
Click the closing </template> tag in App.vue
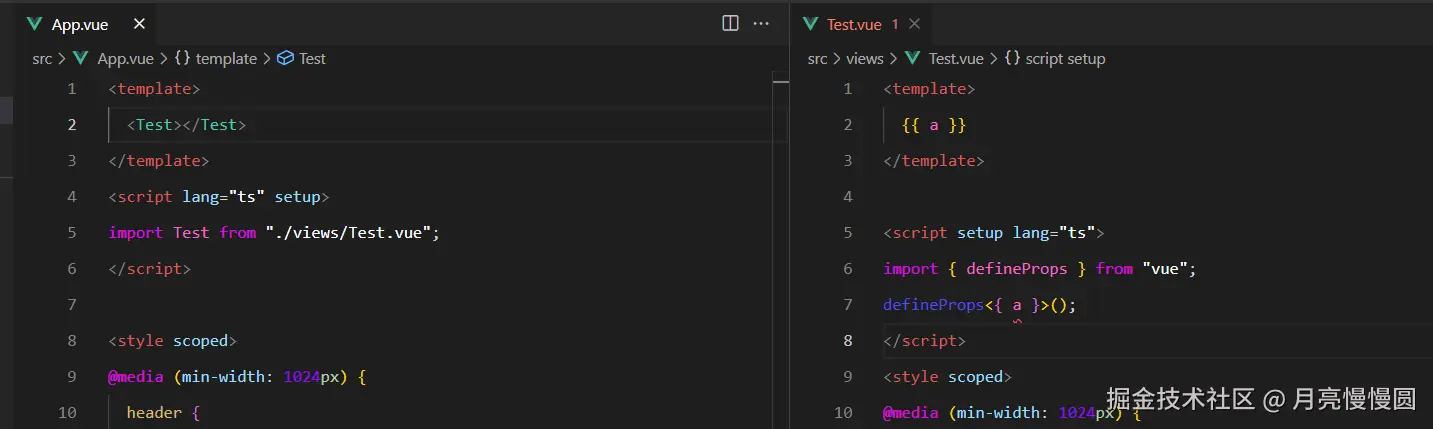159,161
